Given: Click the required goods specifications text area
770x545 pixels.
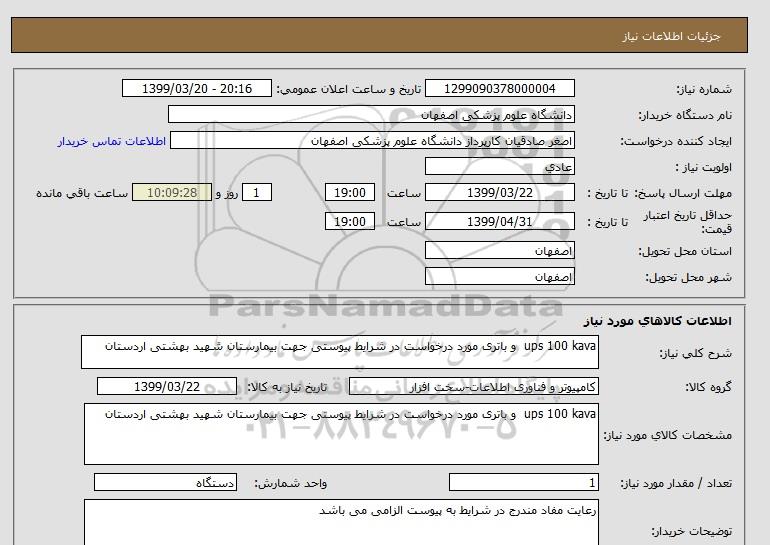Looking at the screenshot, I should (x=341, y=434).
